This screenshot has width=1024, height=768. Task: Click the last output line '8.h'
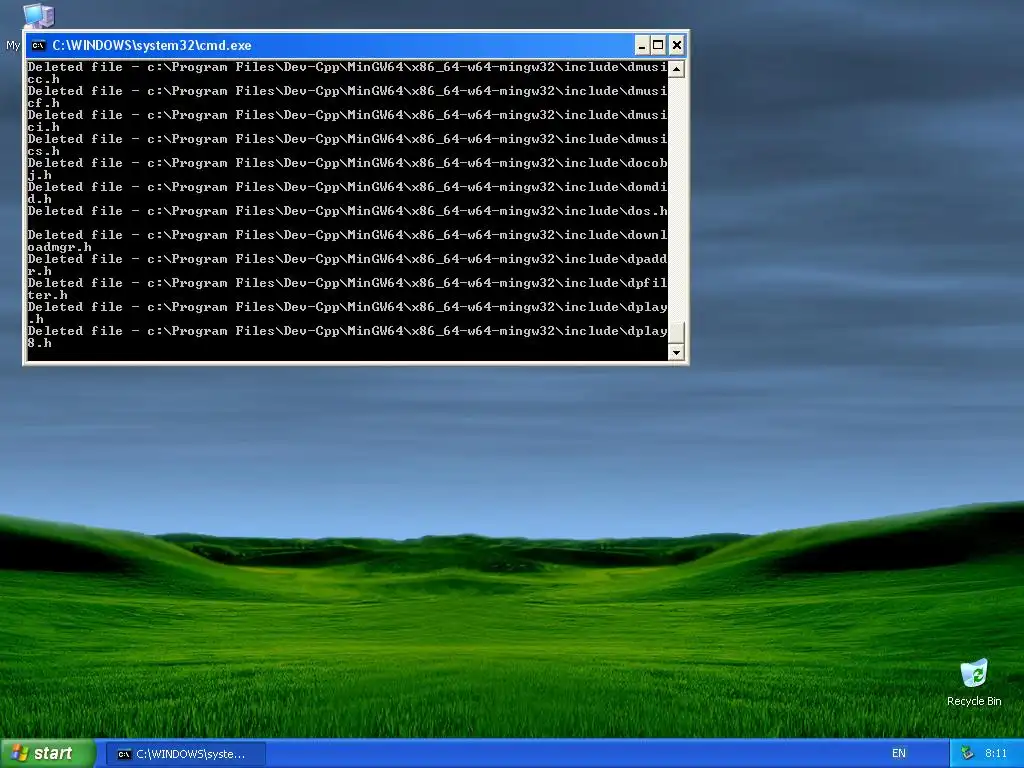(39, 343)
